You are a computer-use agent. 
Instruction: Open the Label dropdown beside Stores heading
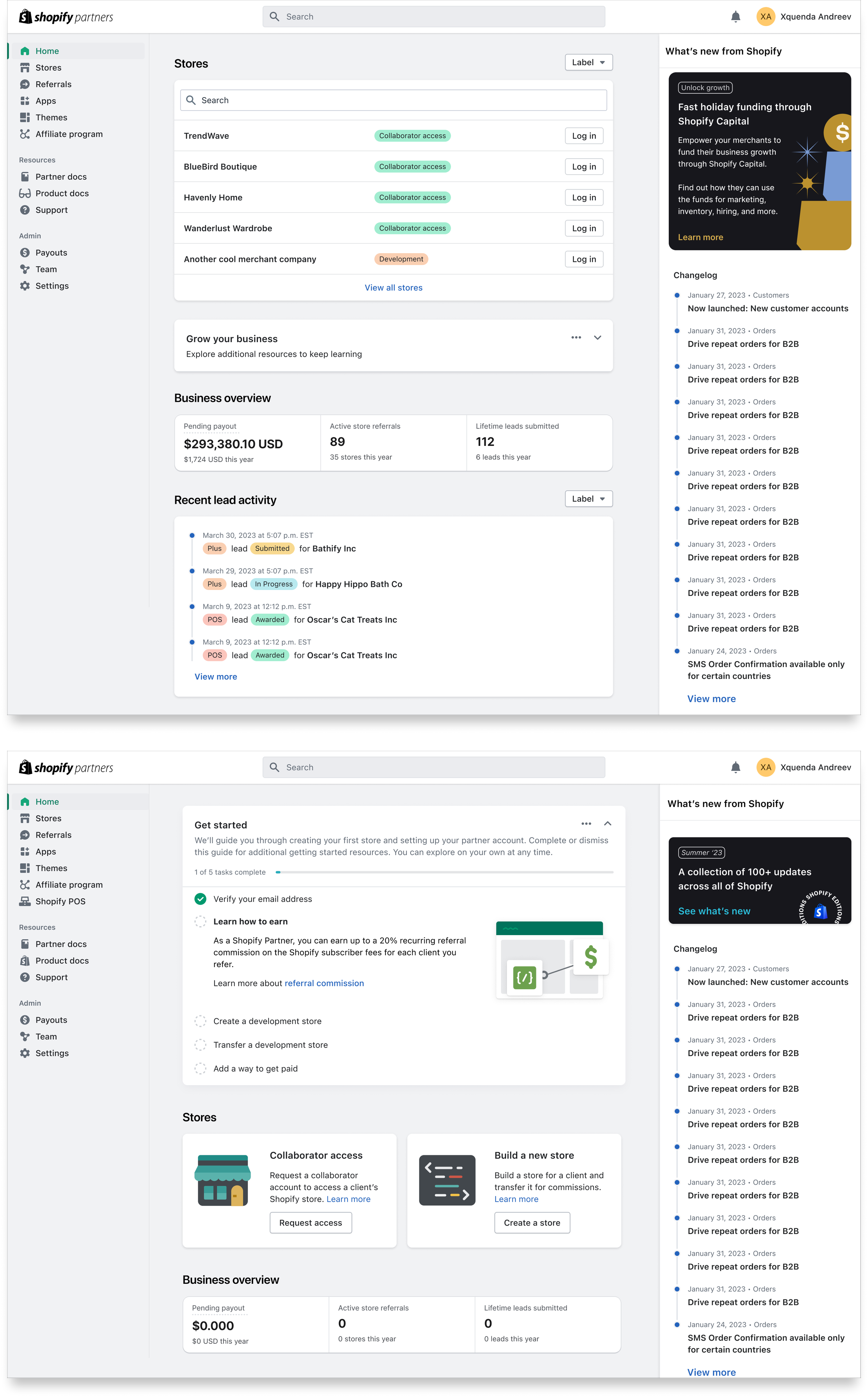(x=589, y=63)
